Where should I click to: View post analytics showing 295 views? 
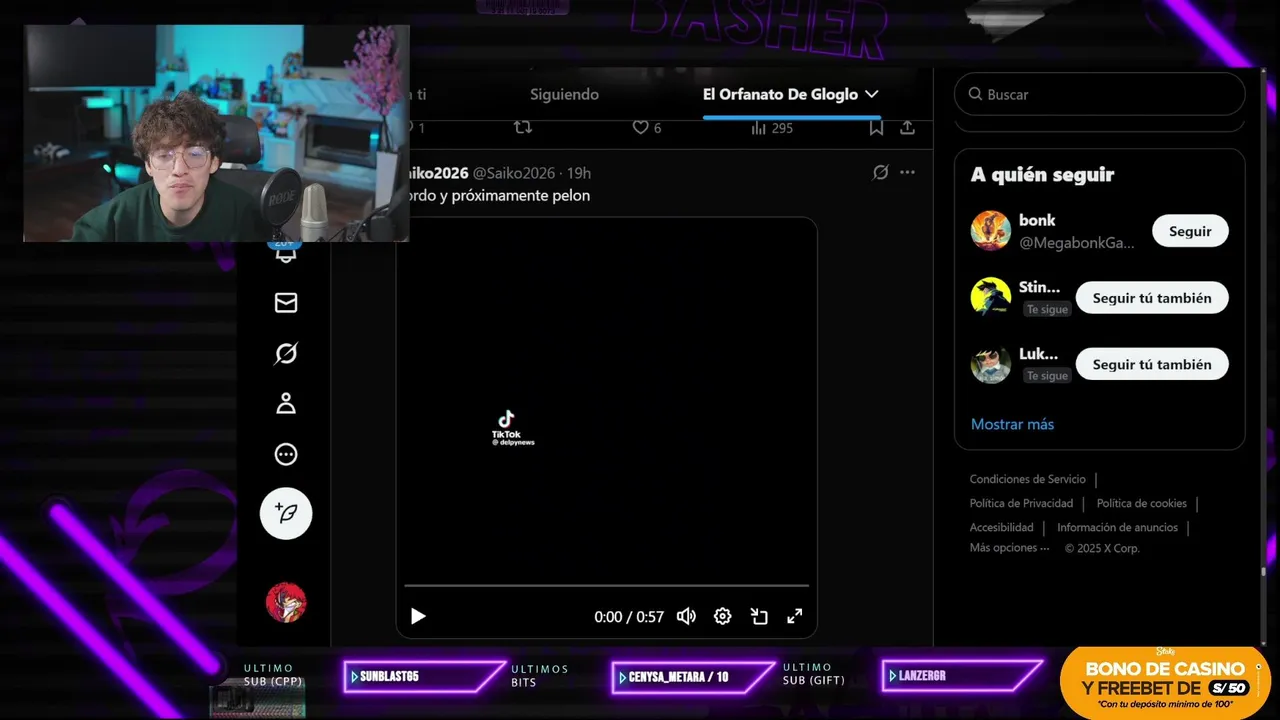(771, 128)
